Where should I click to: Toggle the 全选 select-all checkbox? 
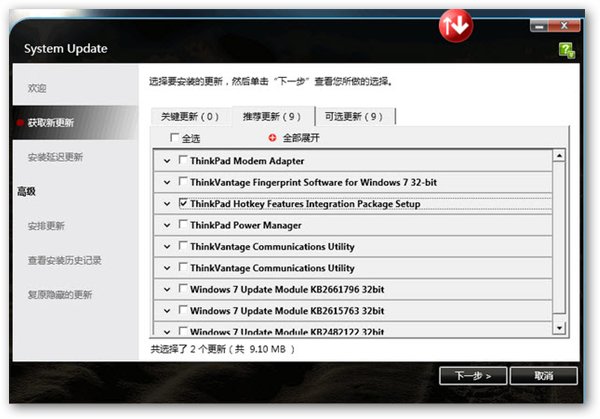[x=174, y=137]
